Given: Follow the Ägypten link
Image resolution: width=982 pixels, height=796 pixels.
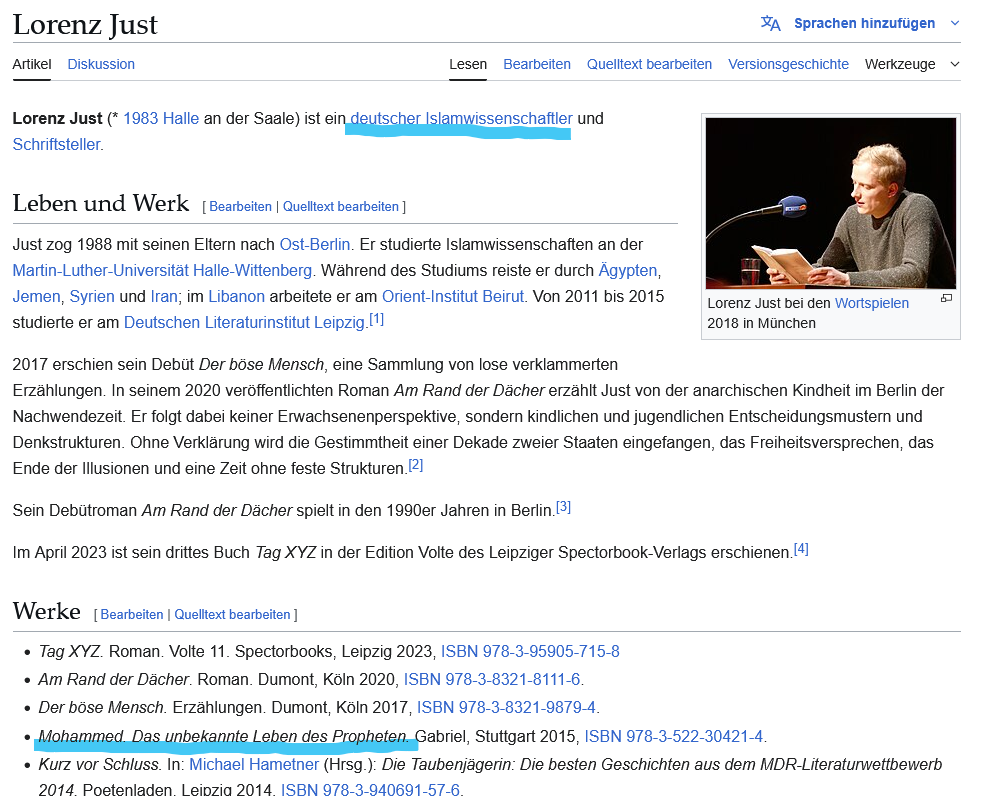Looking at the screenshot, I should [x=628, y=271].
